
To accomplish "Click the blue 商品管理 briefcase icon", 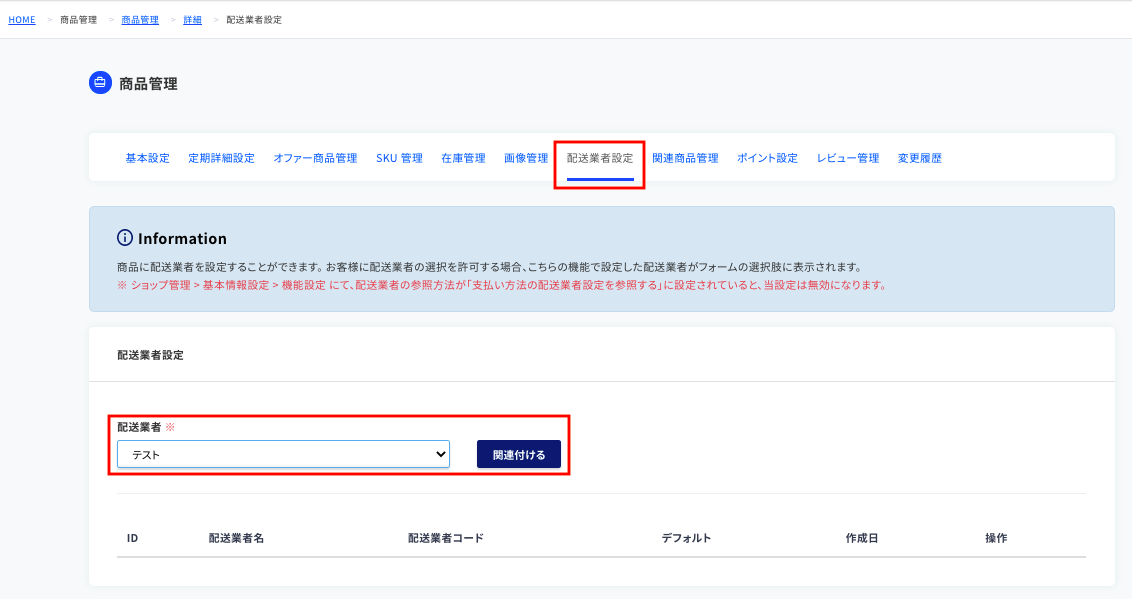I will click(100, 83).
